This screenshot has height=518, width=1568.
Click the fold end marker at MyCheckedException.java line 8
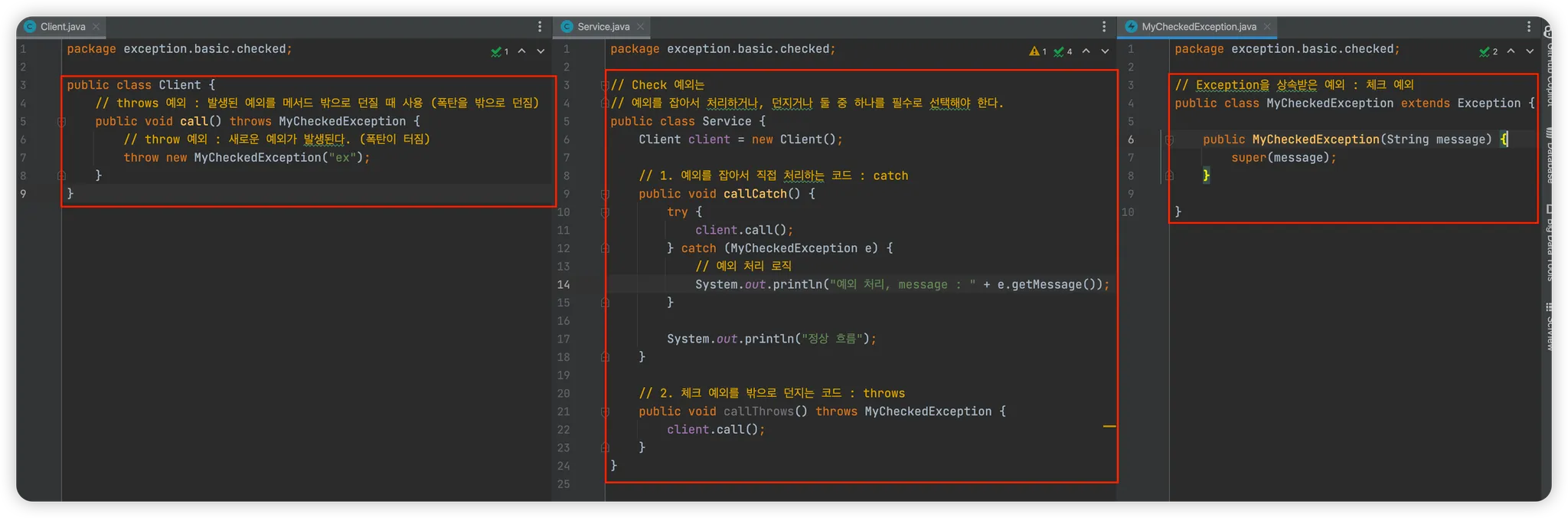point(1169,175)
